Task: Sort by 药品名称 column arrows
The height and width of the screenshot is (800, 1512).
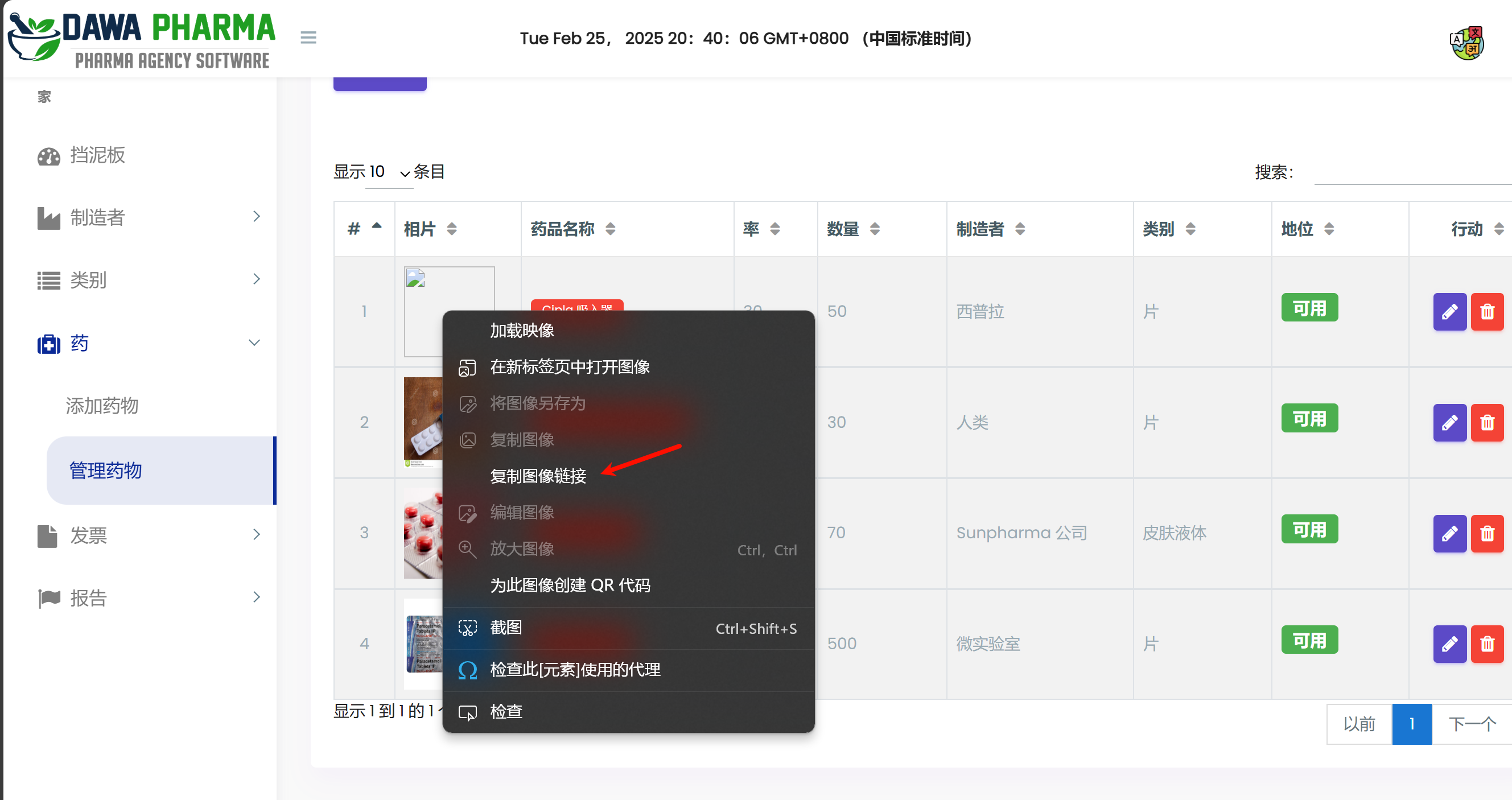Action: [611, 229]
